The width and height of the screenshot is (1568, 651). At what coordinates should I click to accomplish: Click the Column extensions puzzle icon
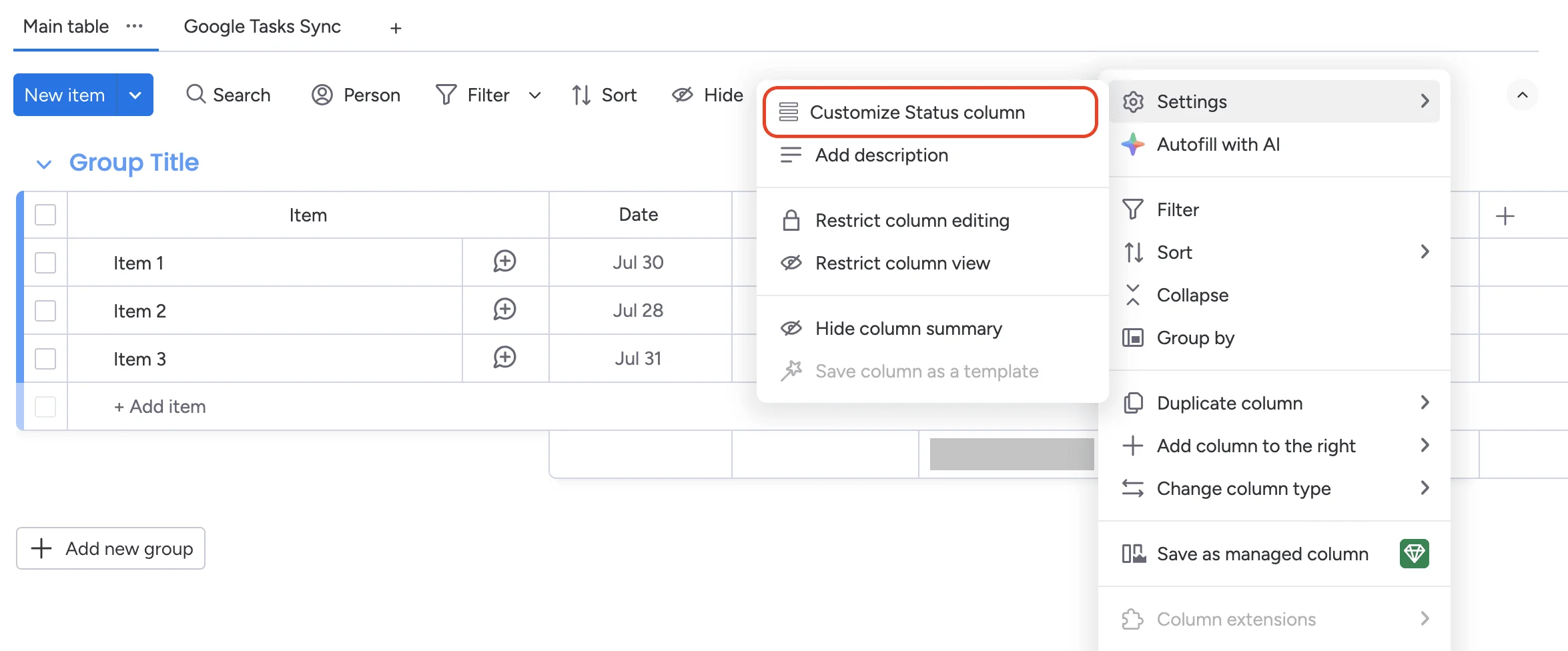pyautogui.click(x=1133, y=619)
